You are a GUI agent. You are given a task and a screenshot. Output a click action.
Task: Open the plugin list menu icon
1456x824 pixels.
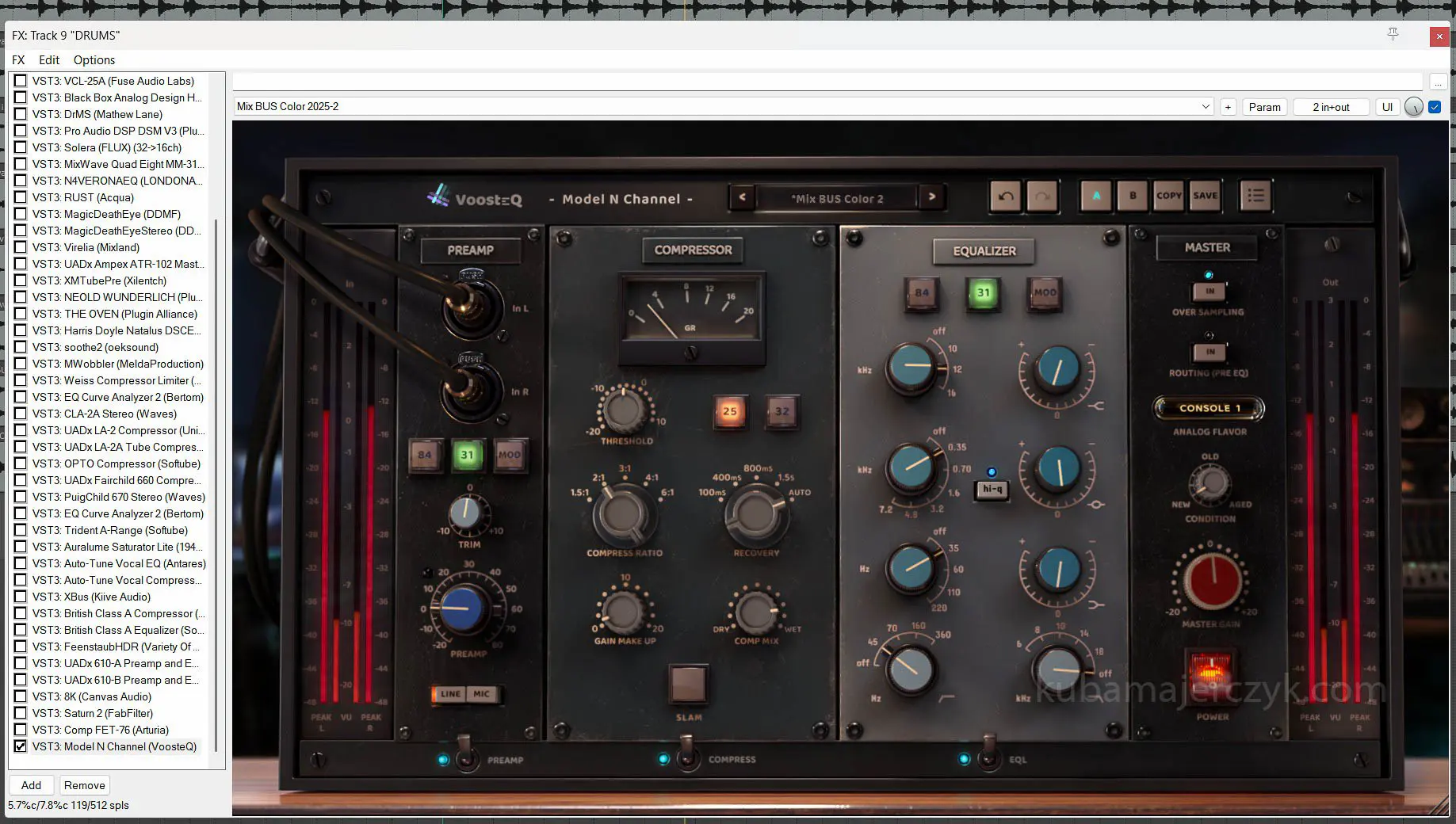(1255, 196)
